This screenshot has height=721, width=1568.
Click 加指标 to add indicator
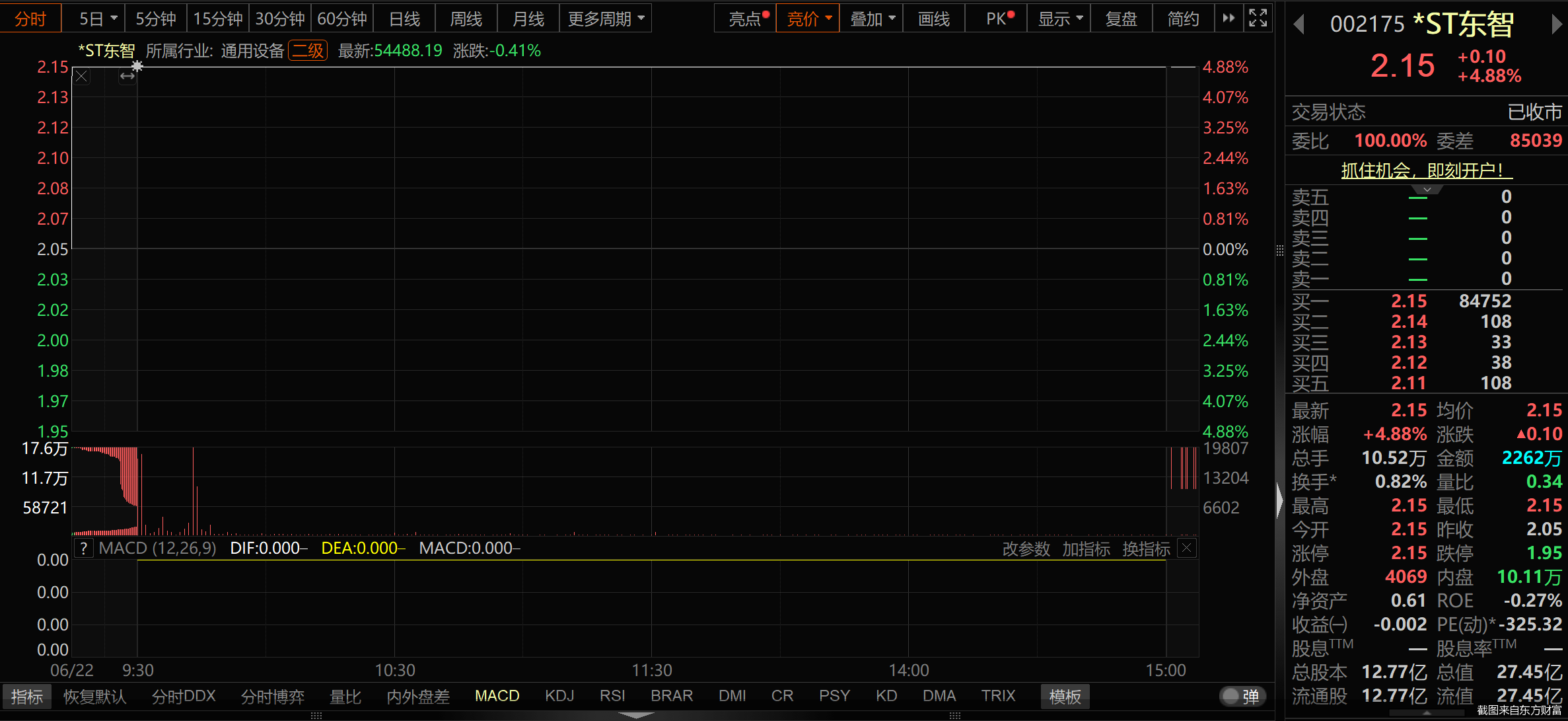click(1086, 549)
